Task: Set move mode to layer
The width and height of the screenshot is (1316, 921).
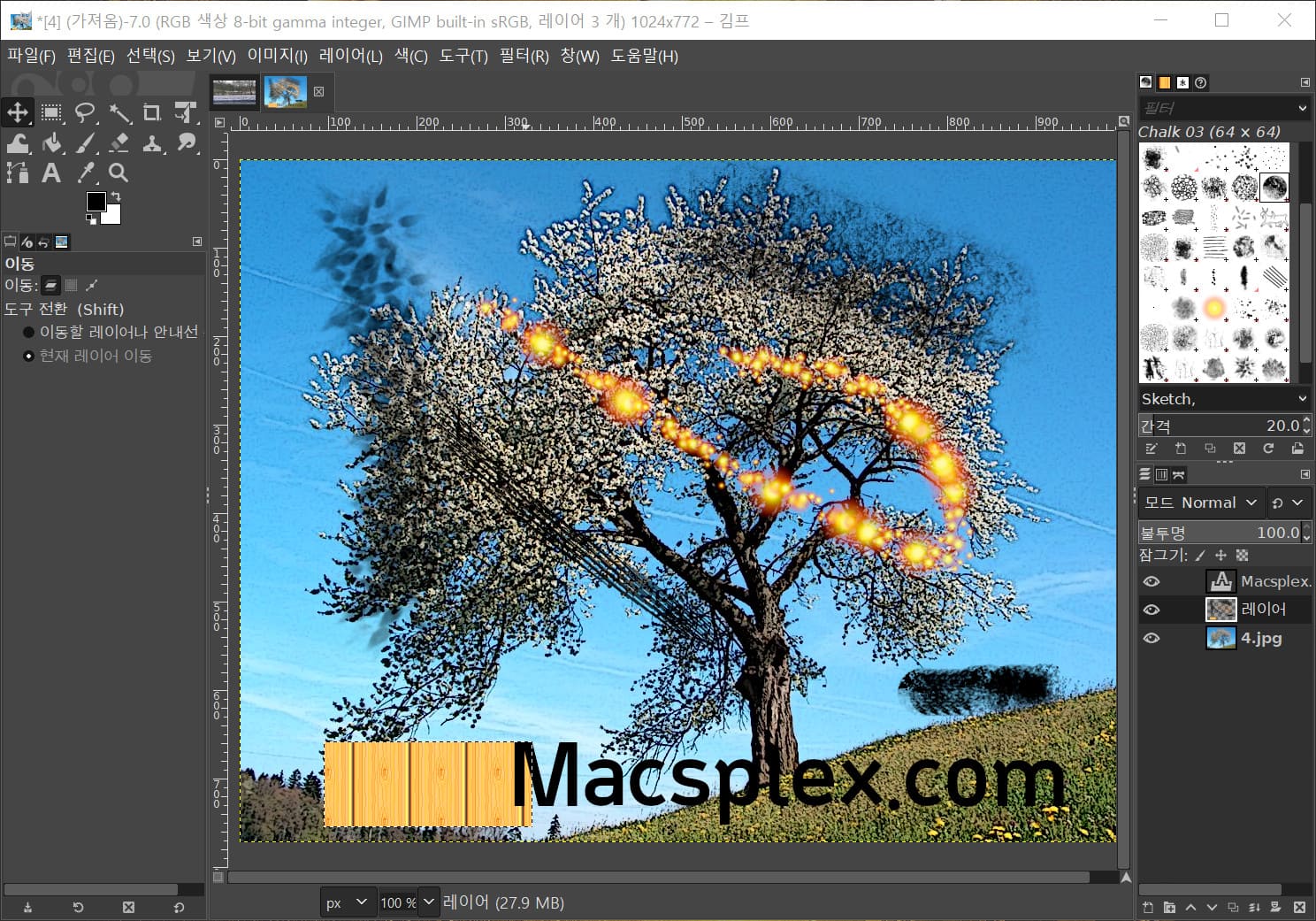Action: (51, 285)
